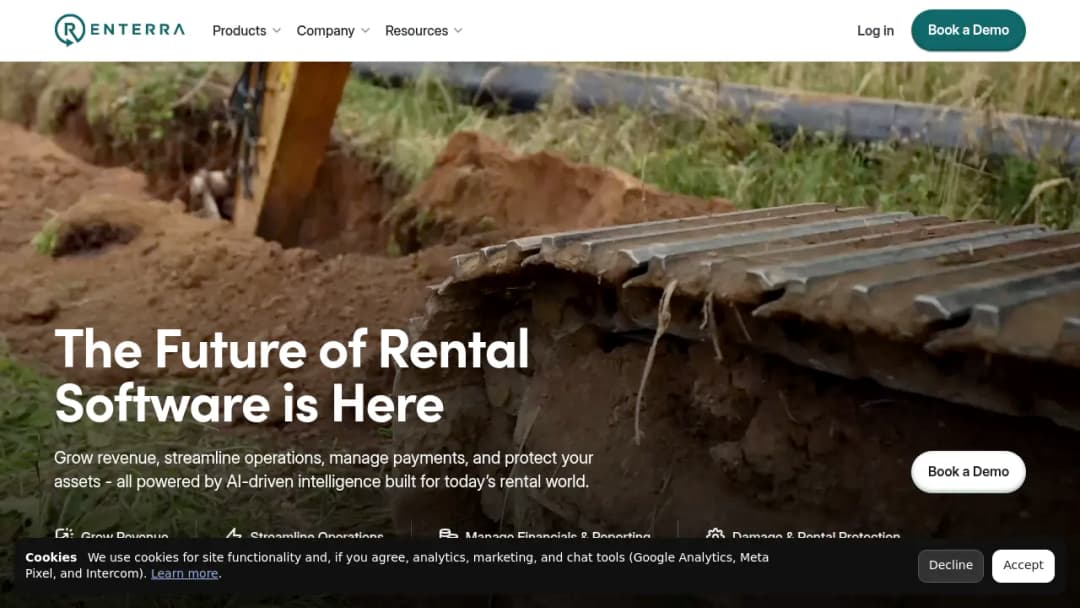Decline cookies in the banner

(x=951, y=565)
